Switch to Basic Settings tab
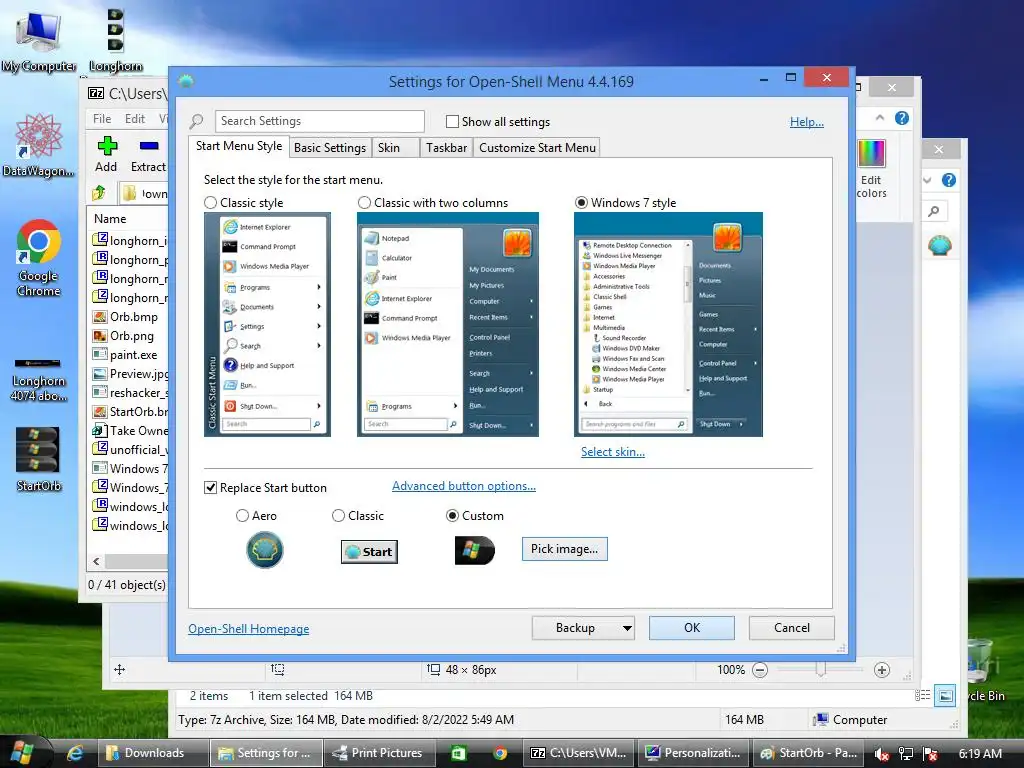Image resolution: width=1024 pixels, height=768 pixels. [330, 148]
